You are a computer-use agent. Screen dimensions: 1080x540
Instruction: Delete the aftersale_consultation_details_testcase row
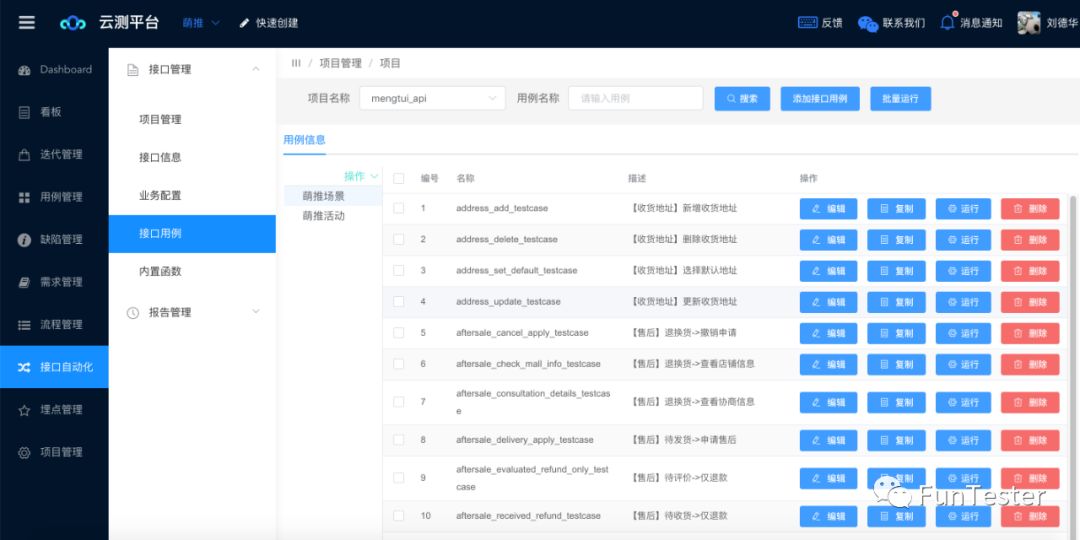1030,402
